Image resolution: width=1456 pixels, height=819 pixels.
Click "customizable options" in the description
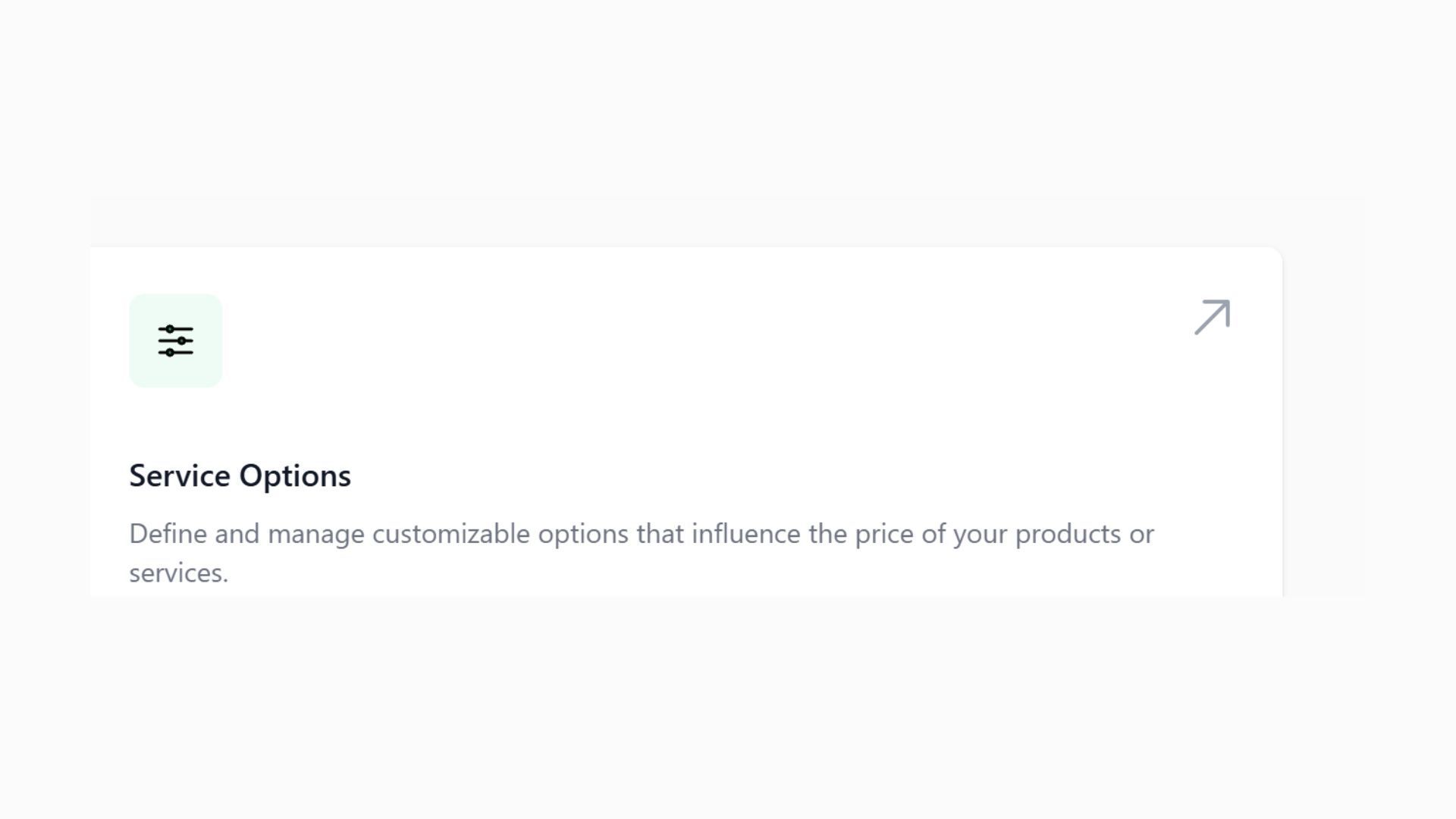point(500,534)
